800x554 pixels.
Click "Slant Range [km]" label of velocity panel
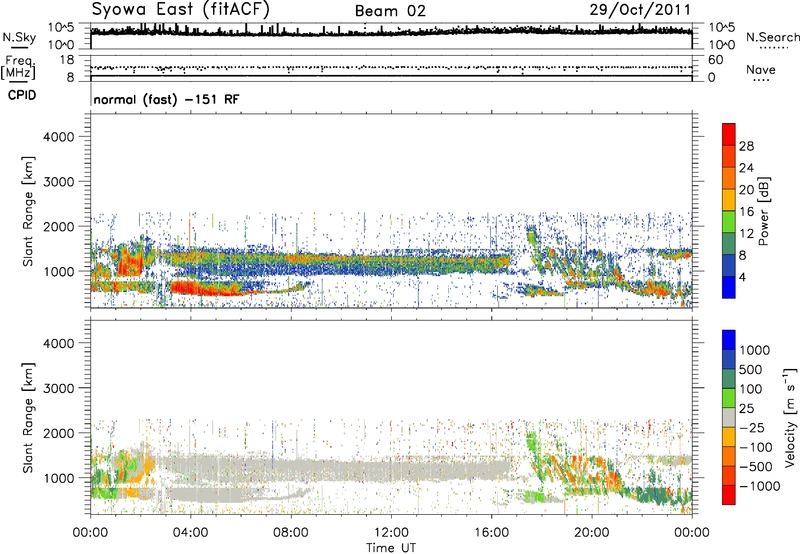[28, 417]
